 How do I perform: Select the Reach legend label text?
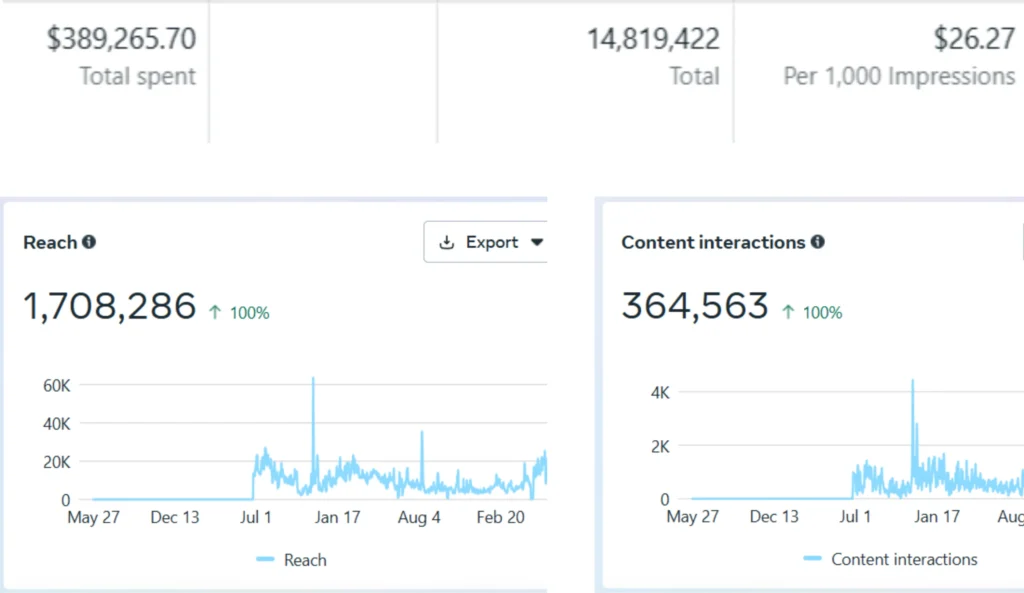pos(305,560)
